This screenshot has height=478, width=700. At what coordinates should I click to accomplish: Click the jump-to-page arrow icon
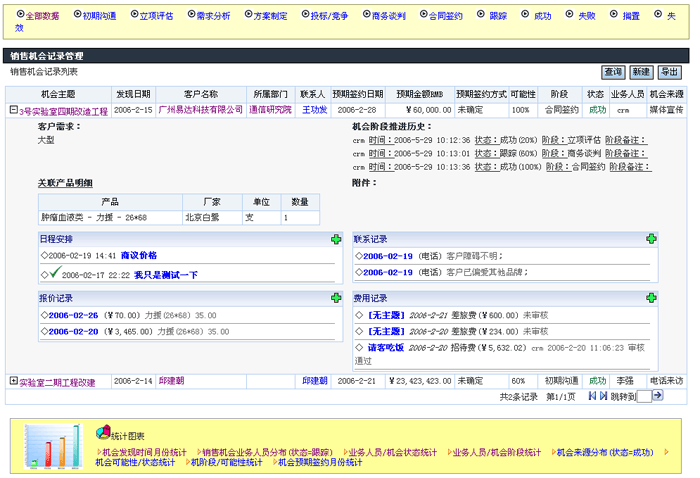click(658, 395)
